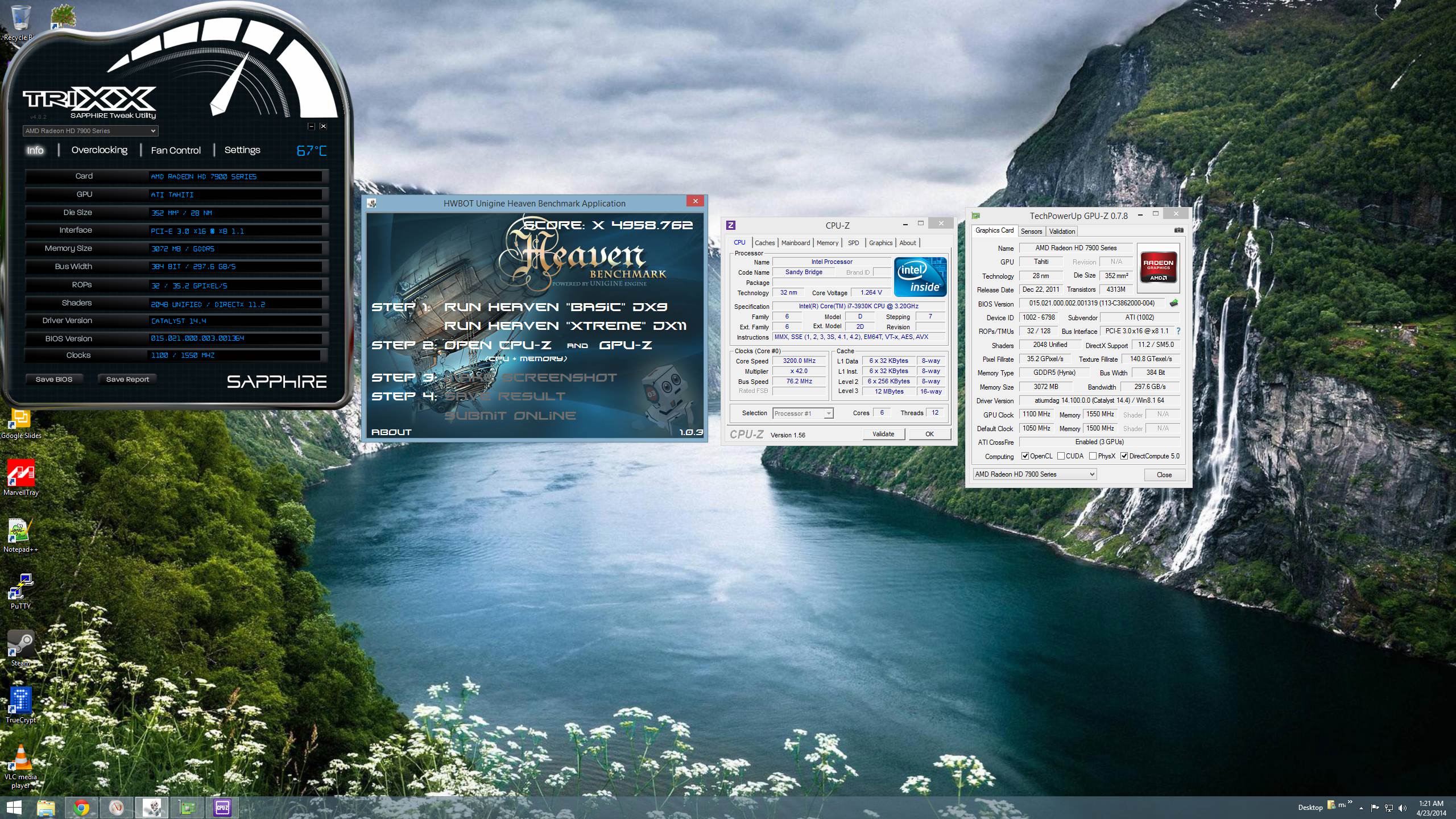Open File Explorer from taskbar

46,808
